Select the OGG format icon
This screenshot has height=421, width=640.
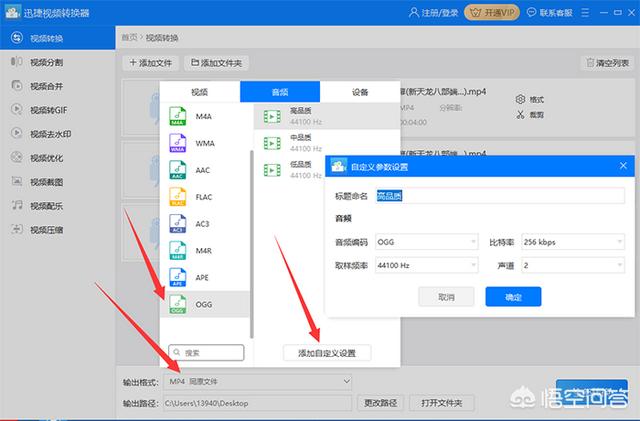point(178,305)
